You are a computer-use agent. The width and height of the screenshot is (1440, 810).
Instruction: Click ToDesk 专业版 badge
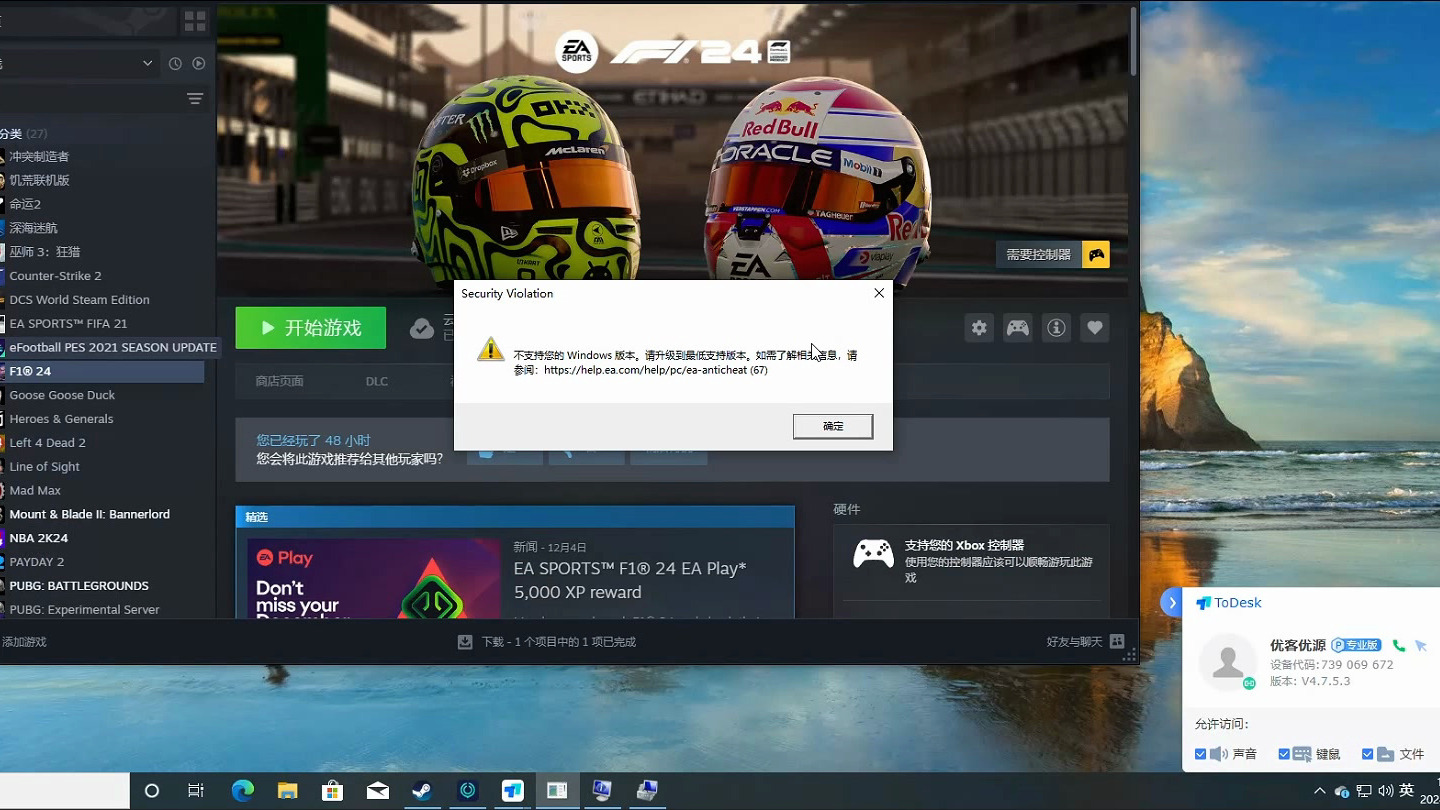[x=1356, y=645]
